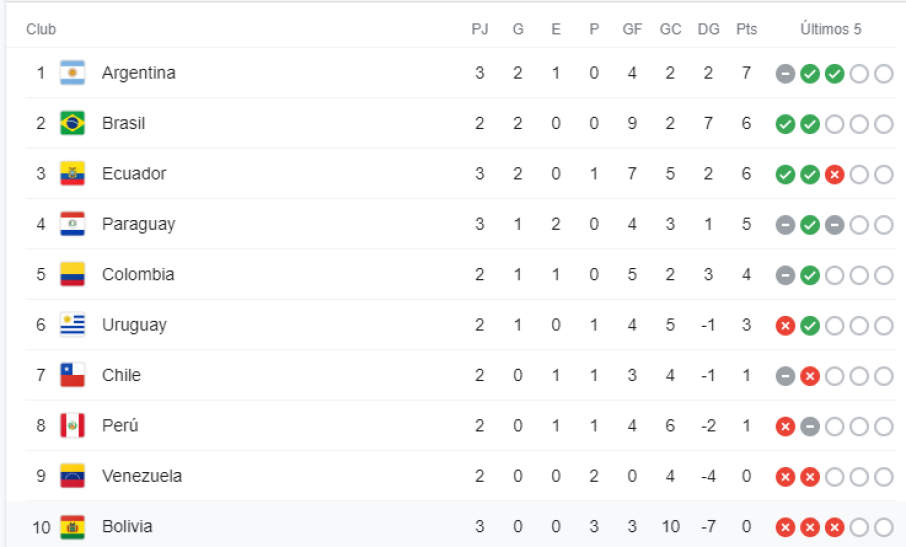Click the Venezuela flag icon
Image resolution: width=906 pixels, height=547 pixels.
pos(72,476)
